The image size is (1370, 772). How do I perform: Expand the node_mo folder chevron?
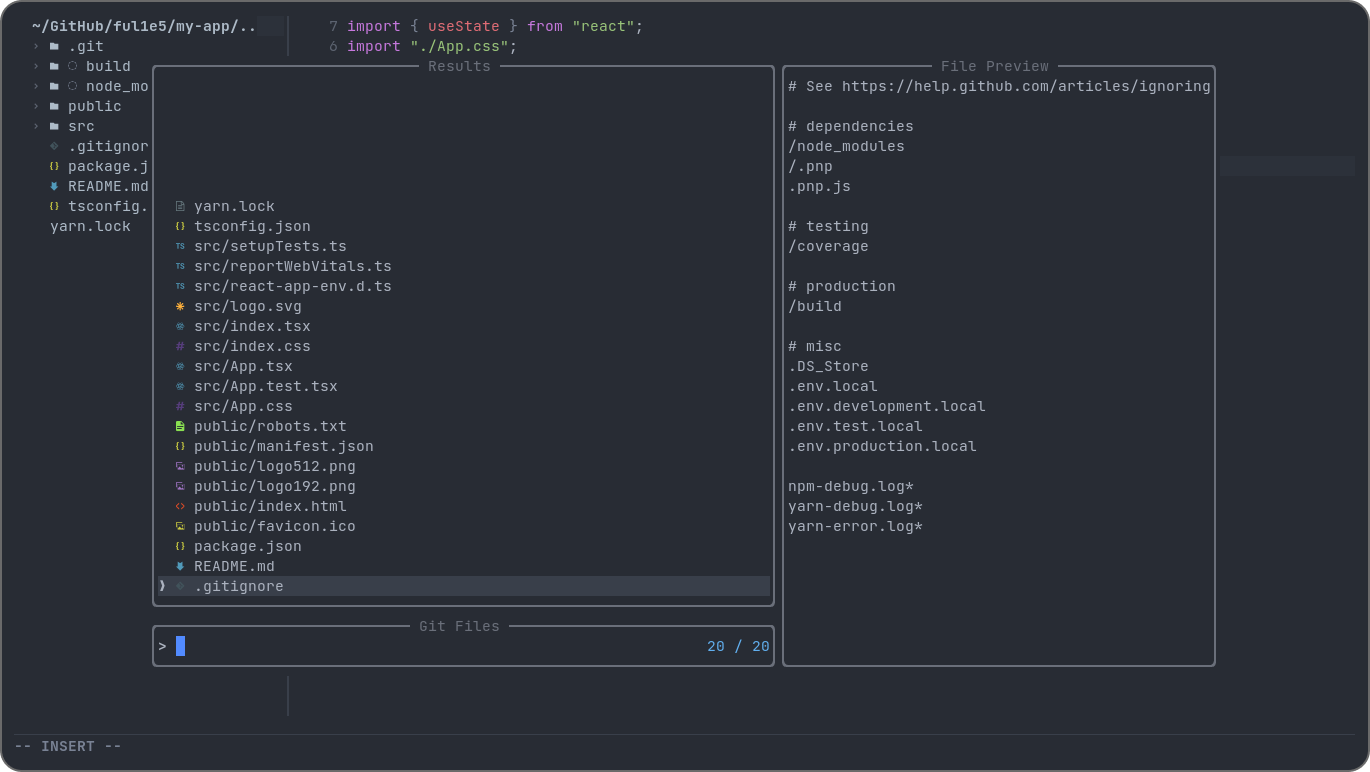pyautogui.click(x=36, y=86)
